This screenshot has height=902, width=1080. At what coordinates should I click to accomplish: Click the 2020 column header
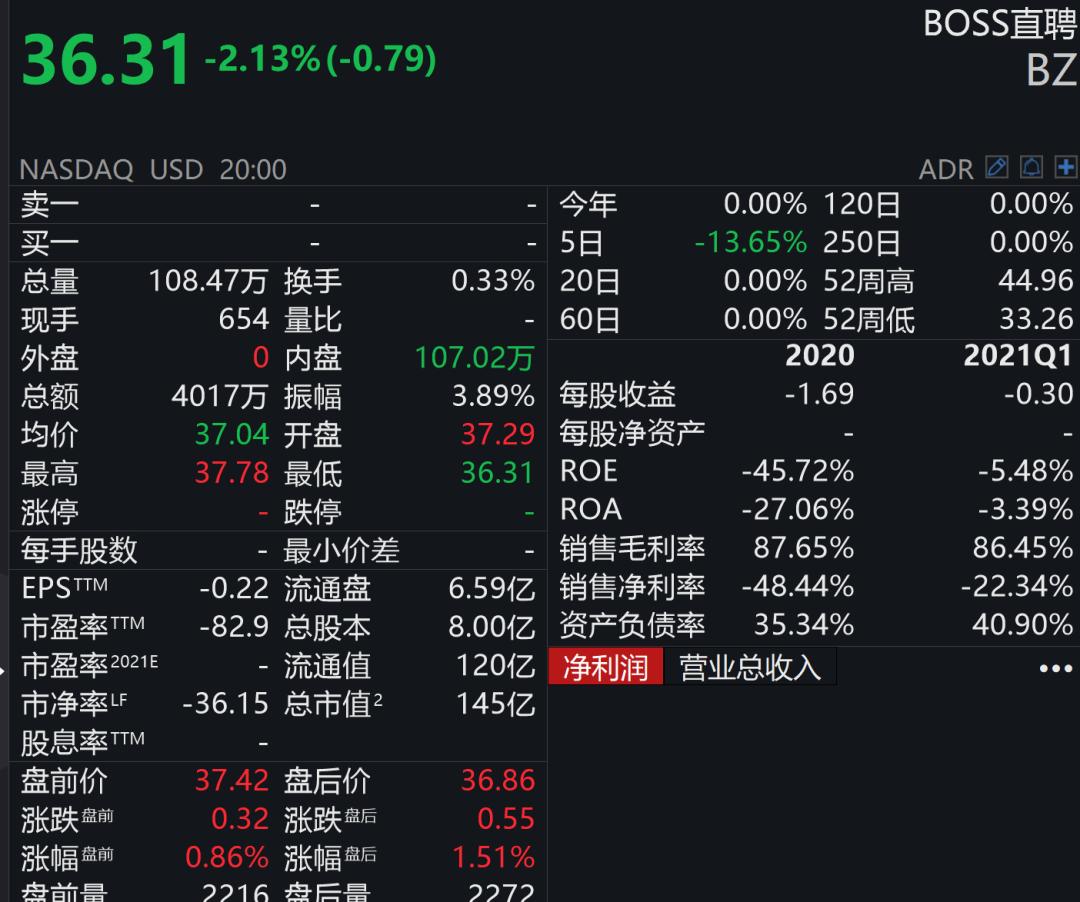click(x=821, y=356)
